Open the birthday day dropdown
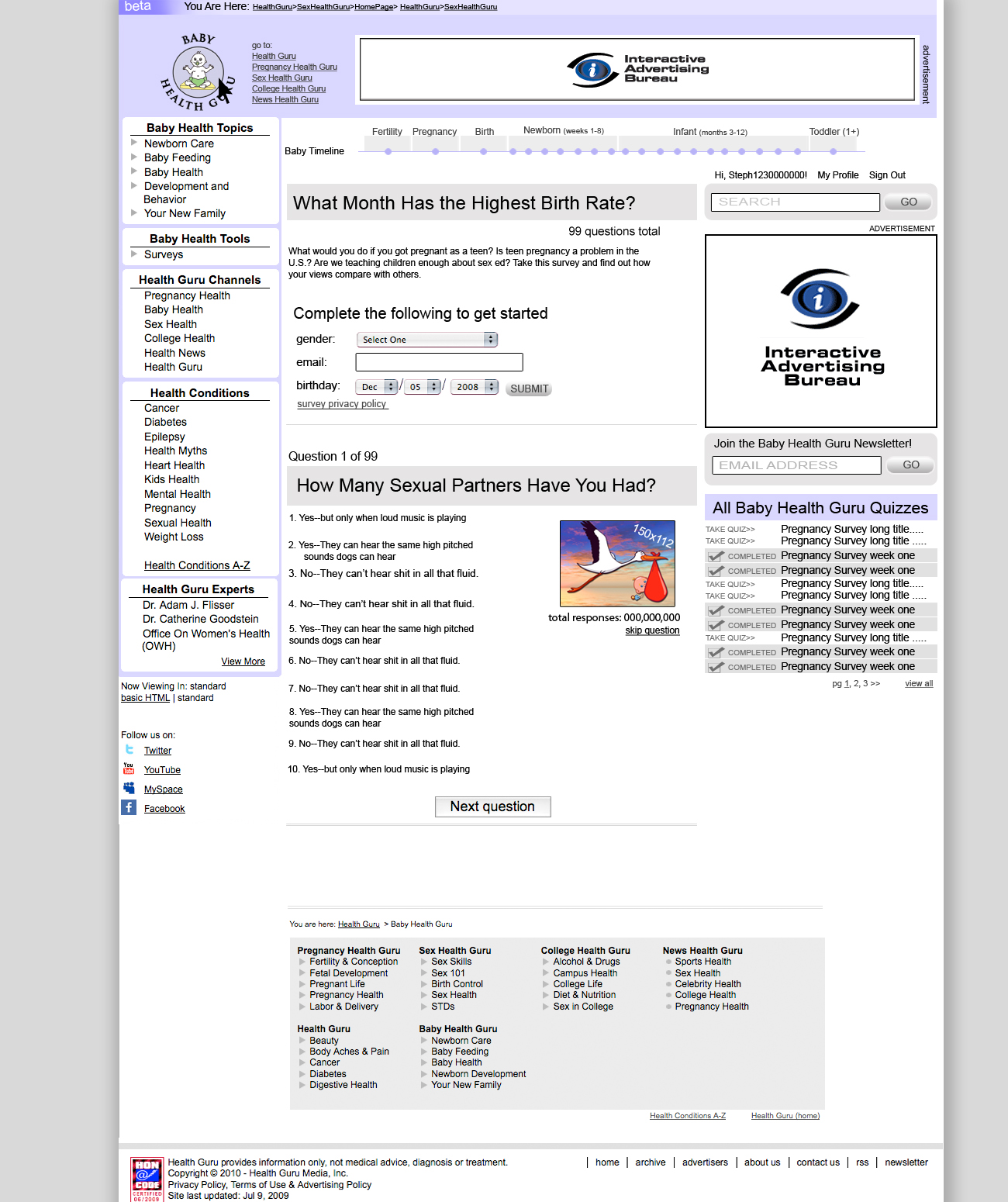Viewport: 1008px width, 1202px height. [x=423, y=387]
